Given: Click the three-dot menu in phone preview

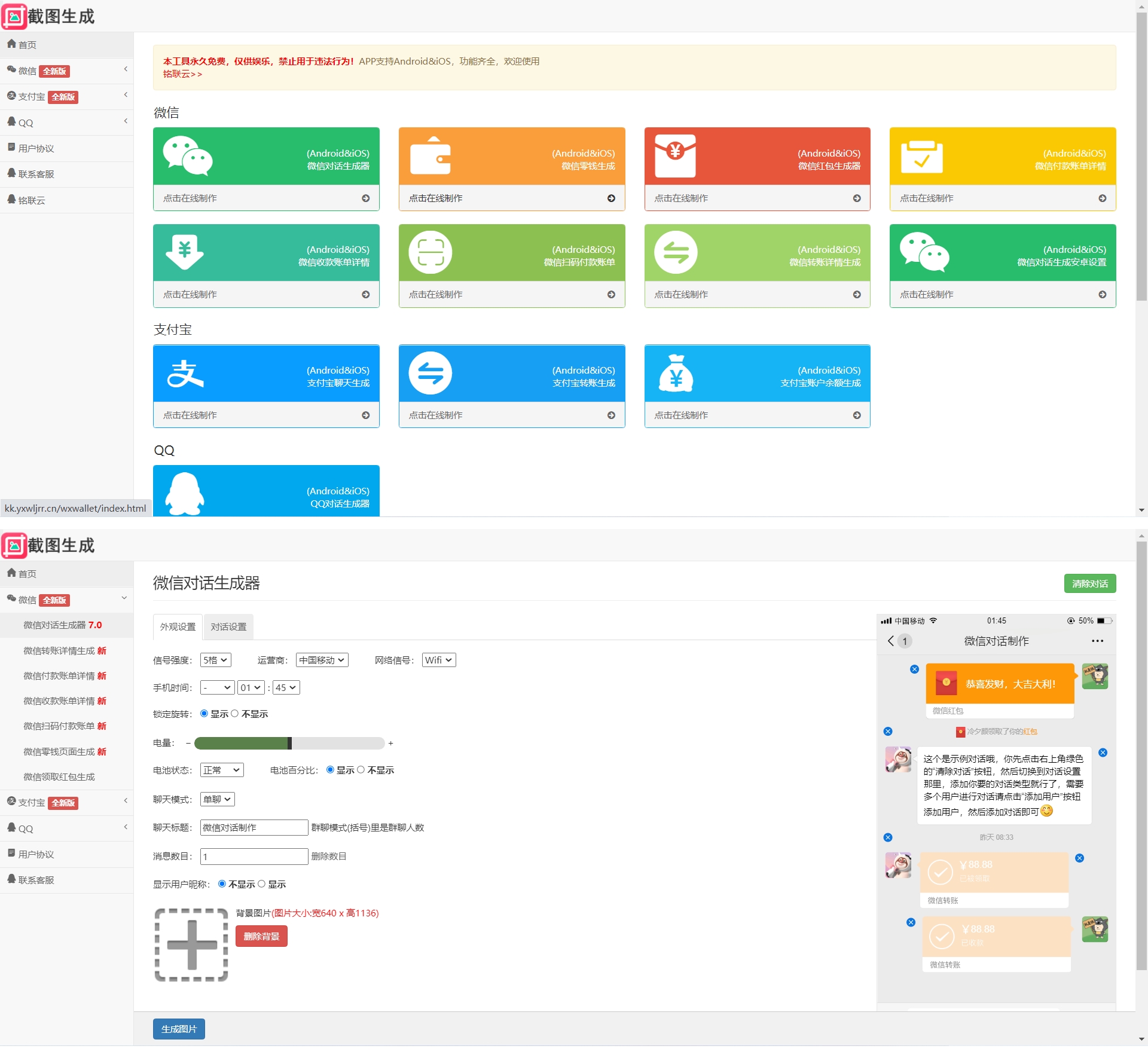Looking at the screenshot, I should tap(1097, 641).
